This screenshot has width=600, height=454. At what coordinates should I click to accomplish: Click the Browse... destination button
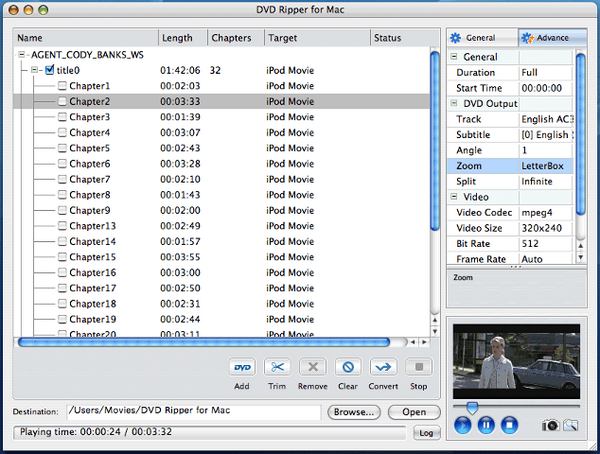tap(354, 412)
